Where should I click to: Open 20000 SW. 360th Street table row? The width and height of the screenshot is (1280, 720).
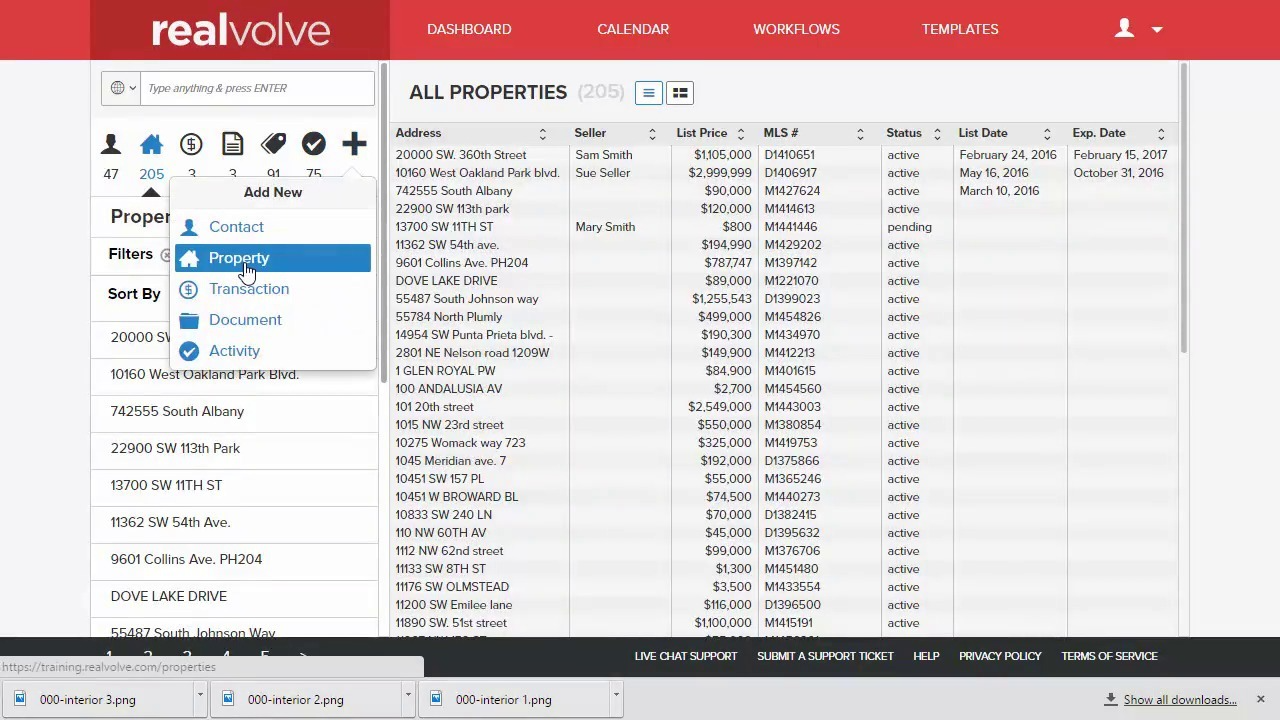point(784,155)
